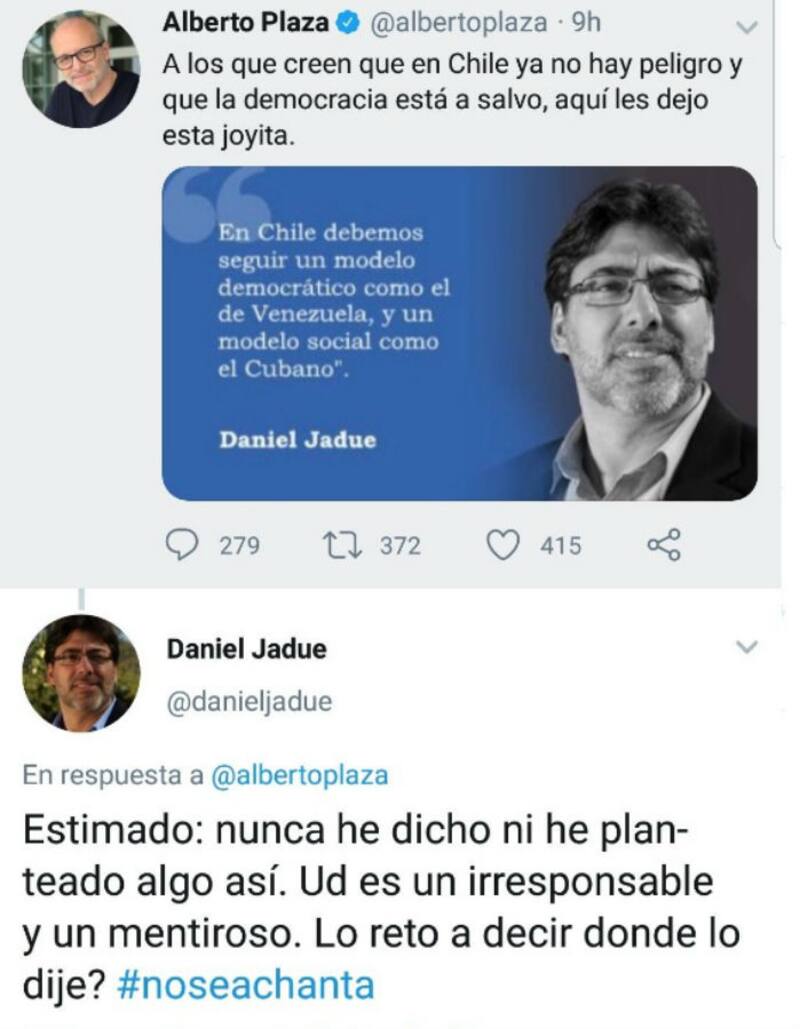Open the #noseachanta hashtag
This screenshot has width=800, height=1029.
point(245,985)
